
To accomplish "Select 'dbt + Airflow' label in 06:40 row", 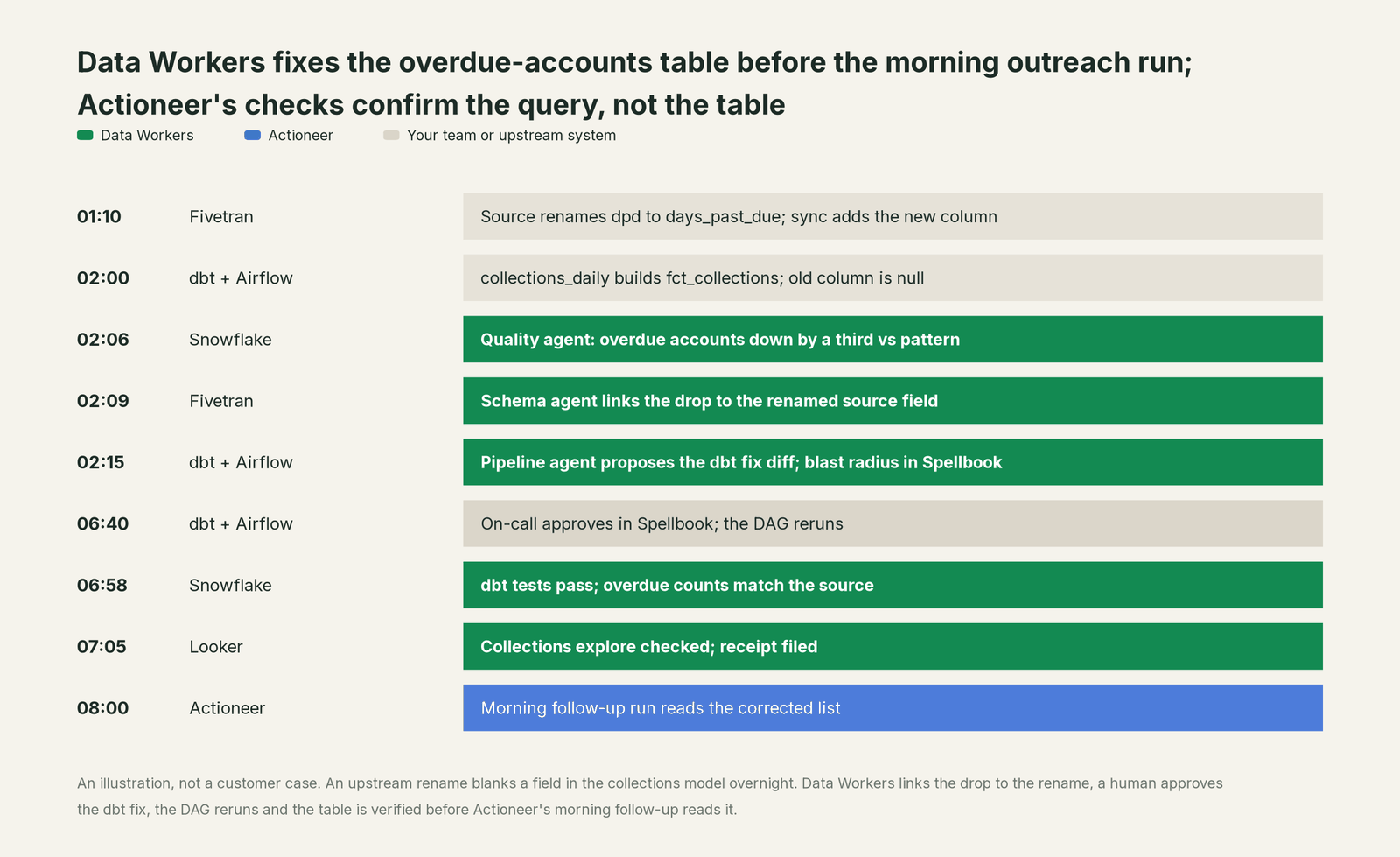I will point(241,523).
